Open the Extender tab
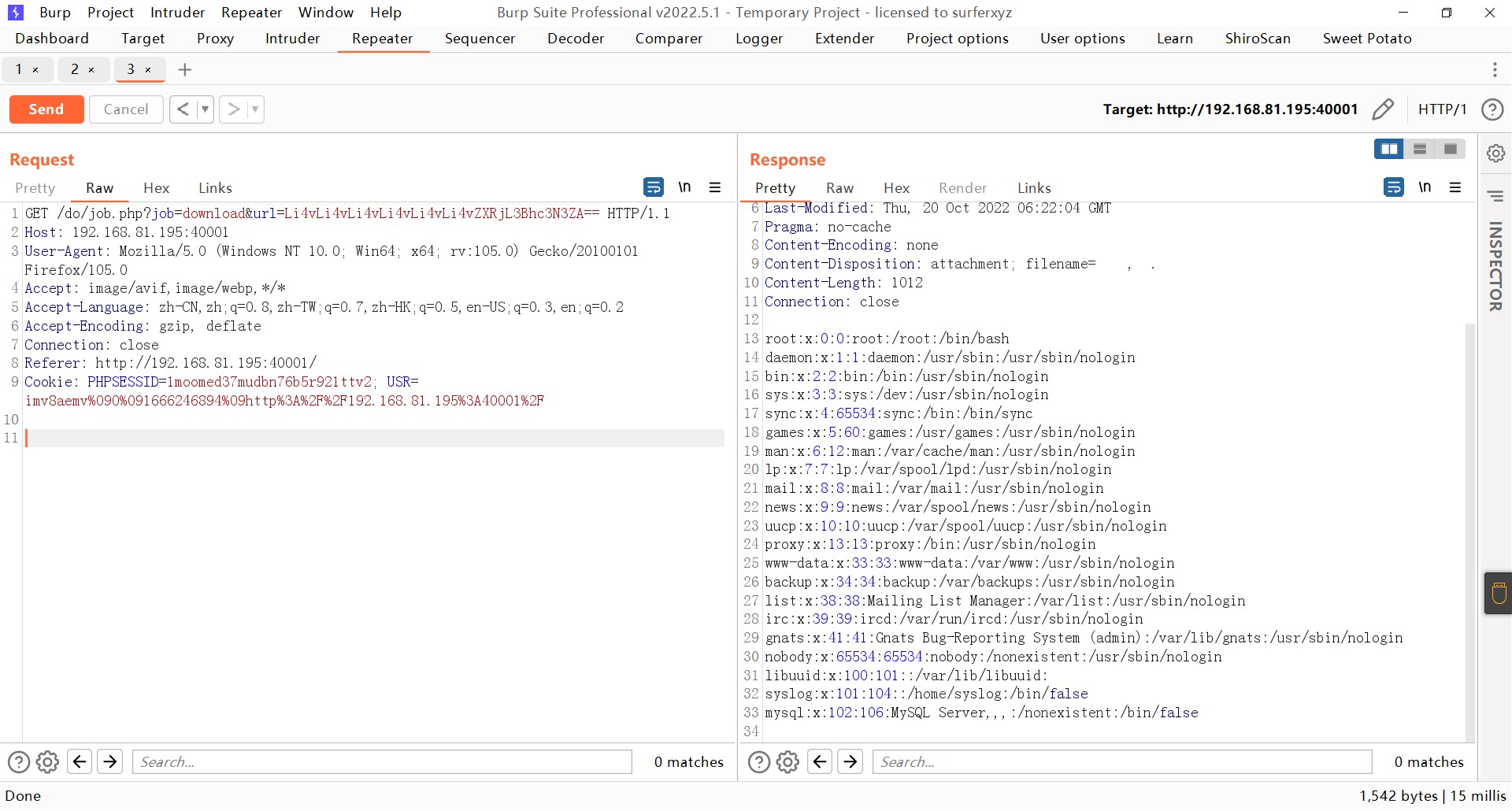This screenshot has height=811, width=1512. 844,39
